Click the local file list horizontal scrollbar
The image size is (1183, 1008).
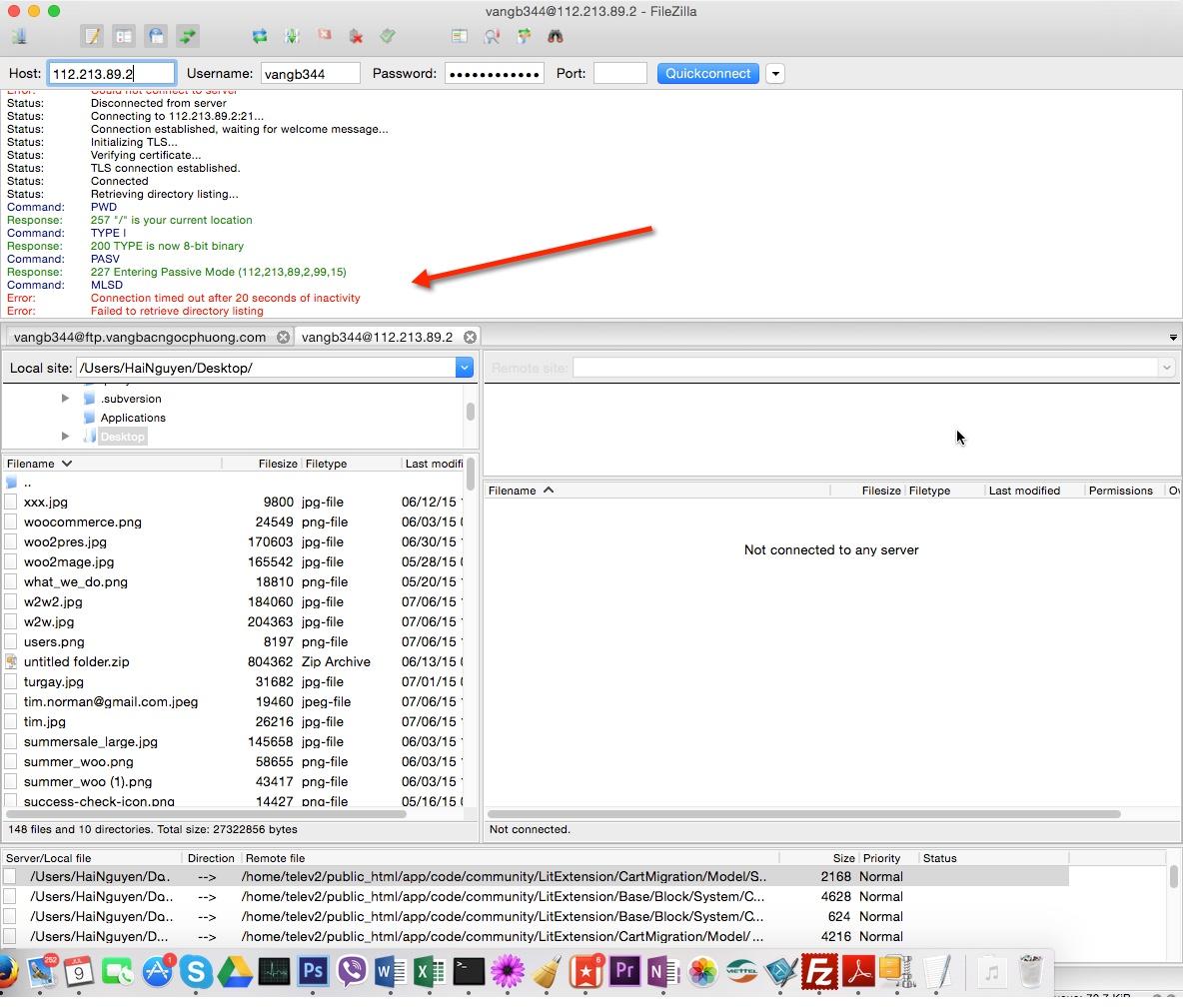(x=206, y=814)
